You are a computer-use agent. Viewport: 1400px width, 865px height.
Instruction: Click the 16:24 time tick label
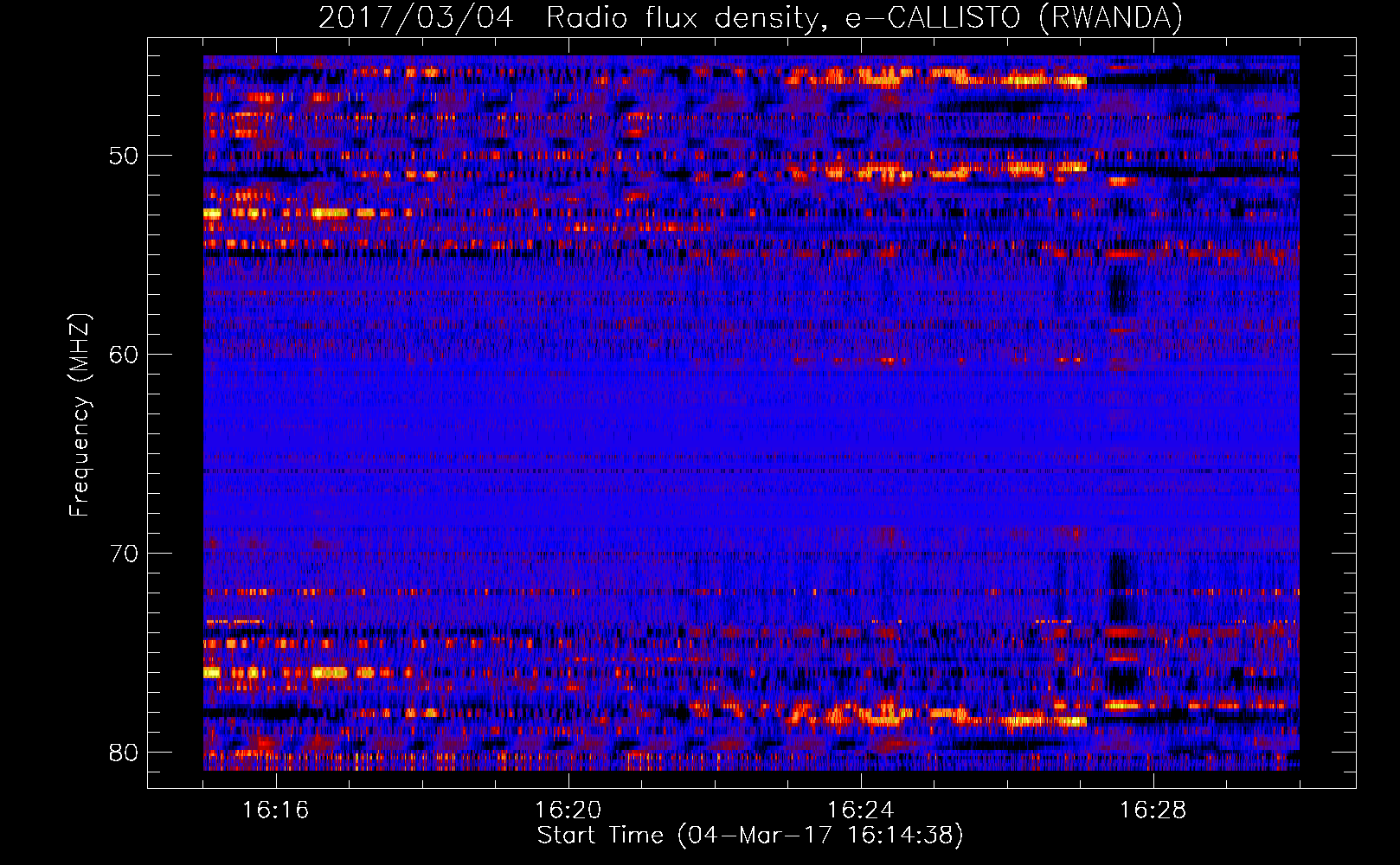[x=860, y=811]
